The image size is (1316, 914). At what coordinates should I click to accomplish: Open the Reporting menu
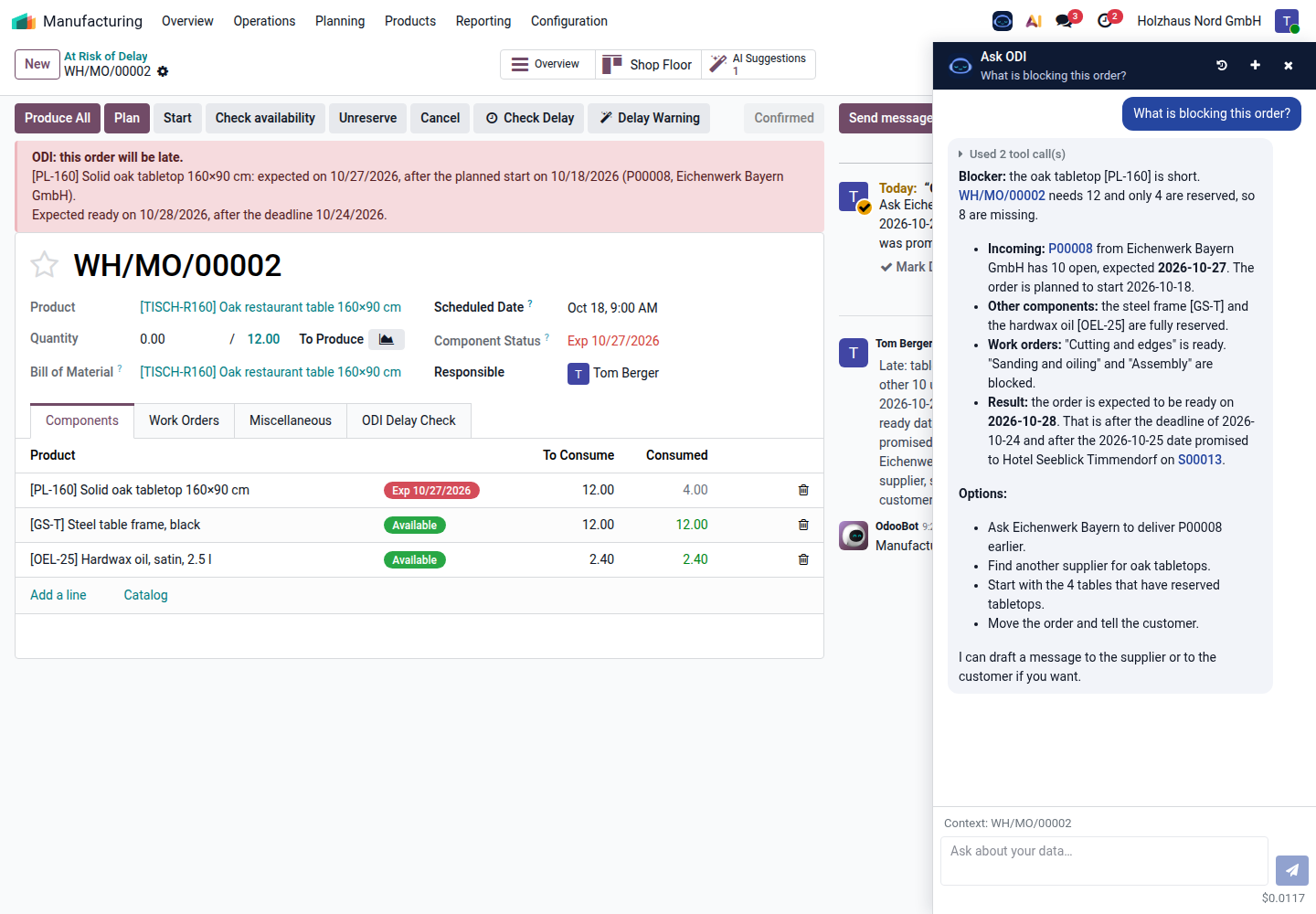tap(483, 20)
